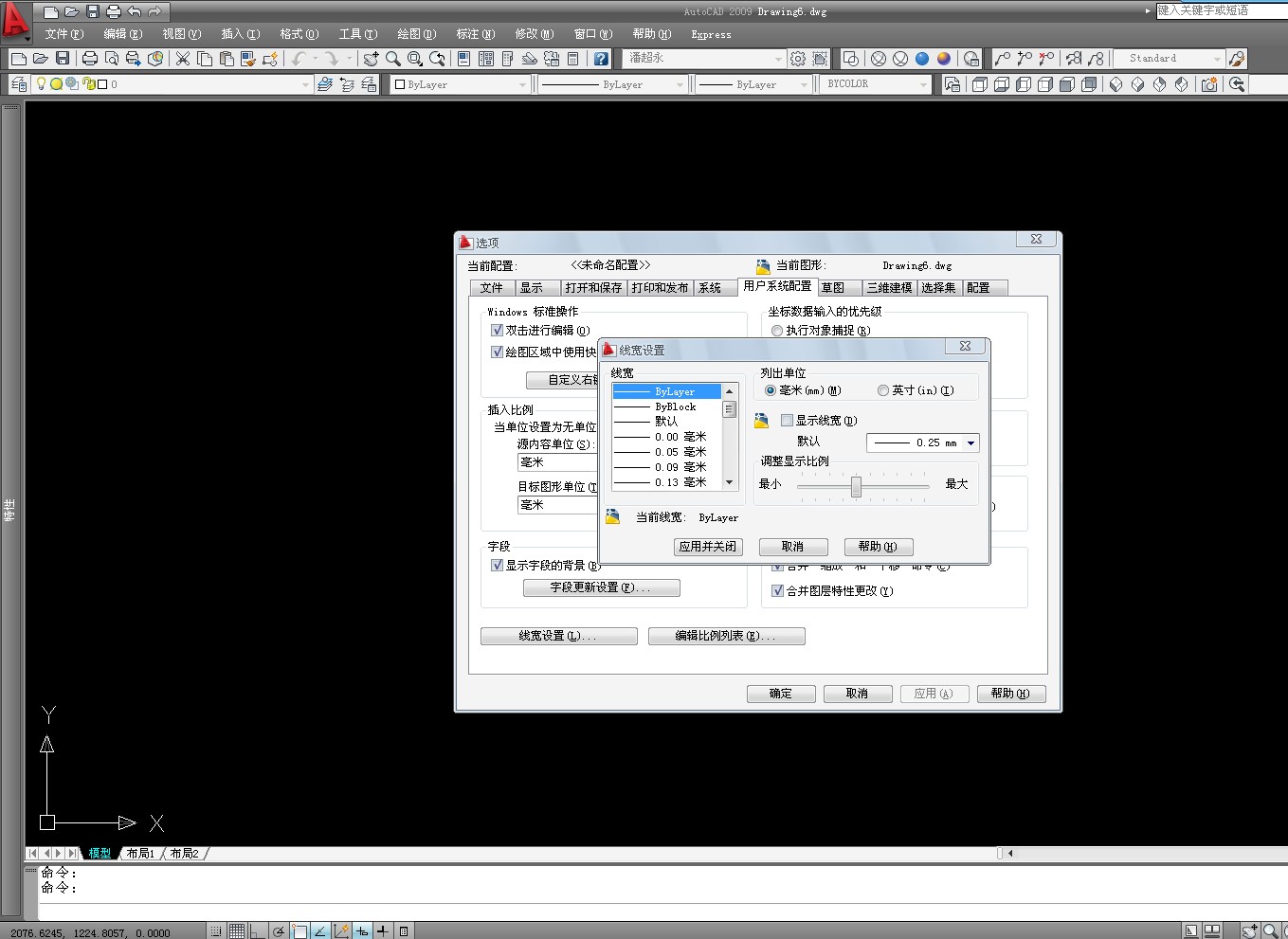Screen dimensions: 1288x939
Task: Click the Plot printer icon in standard toolbar
Action: point(90,59)
